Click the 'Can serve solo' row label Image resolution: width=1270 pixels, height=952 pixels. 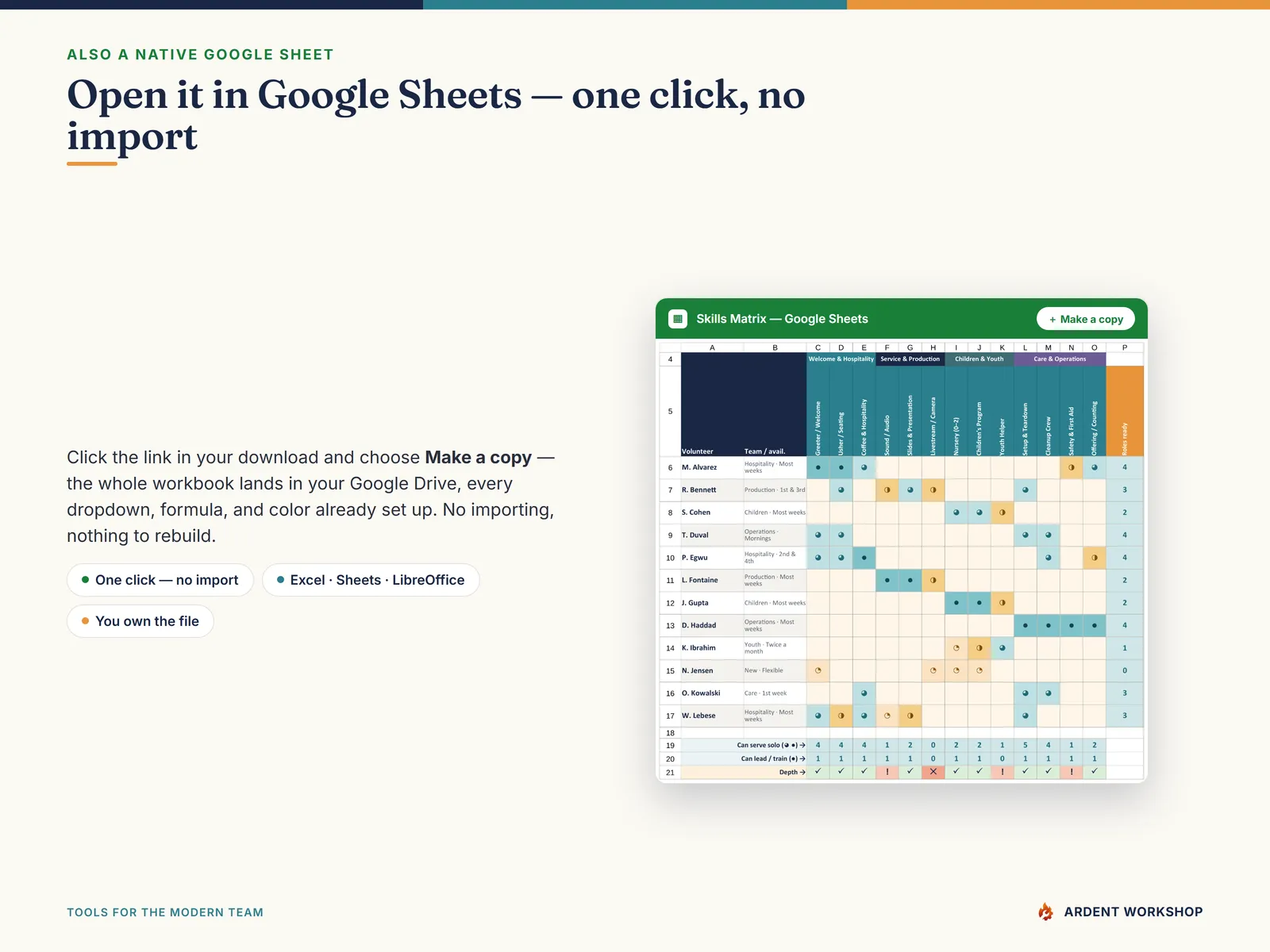pos(744,746)
